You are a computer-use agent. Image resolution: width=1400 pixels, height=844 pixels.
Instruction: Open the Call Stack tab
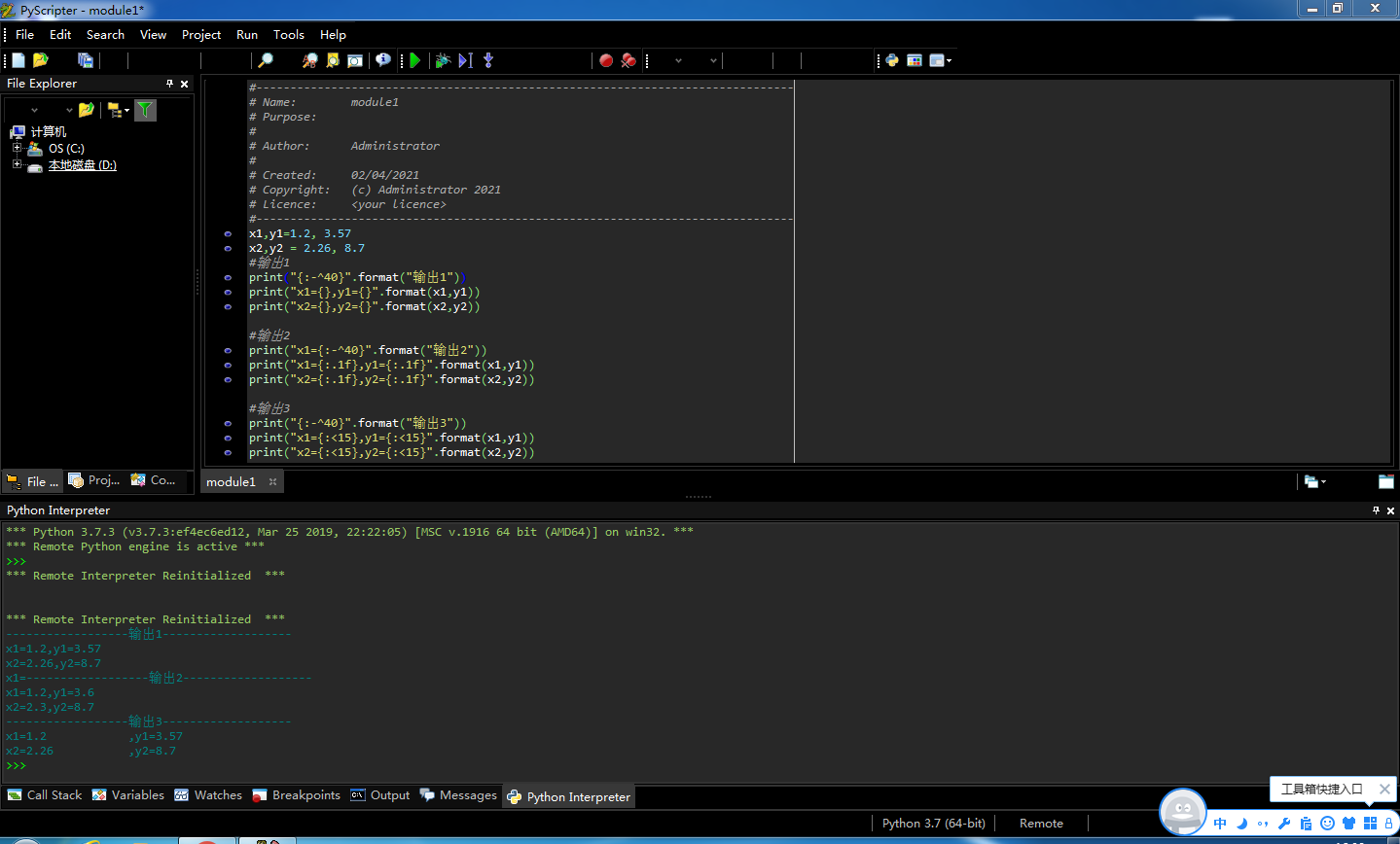45,795
